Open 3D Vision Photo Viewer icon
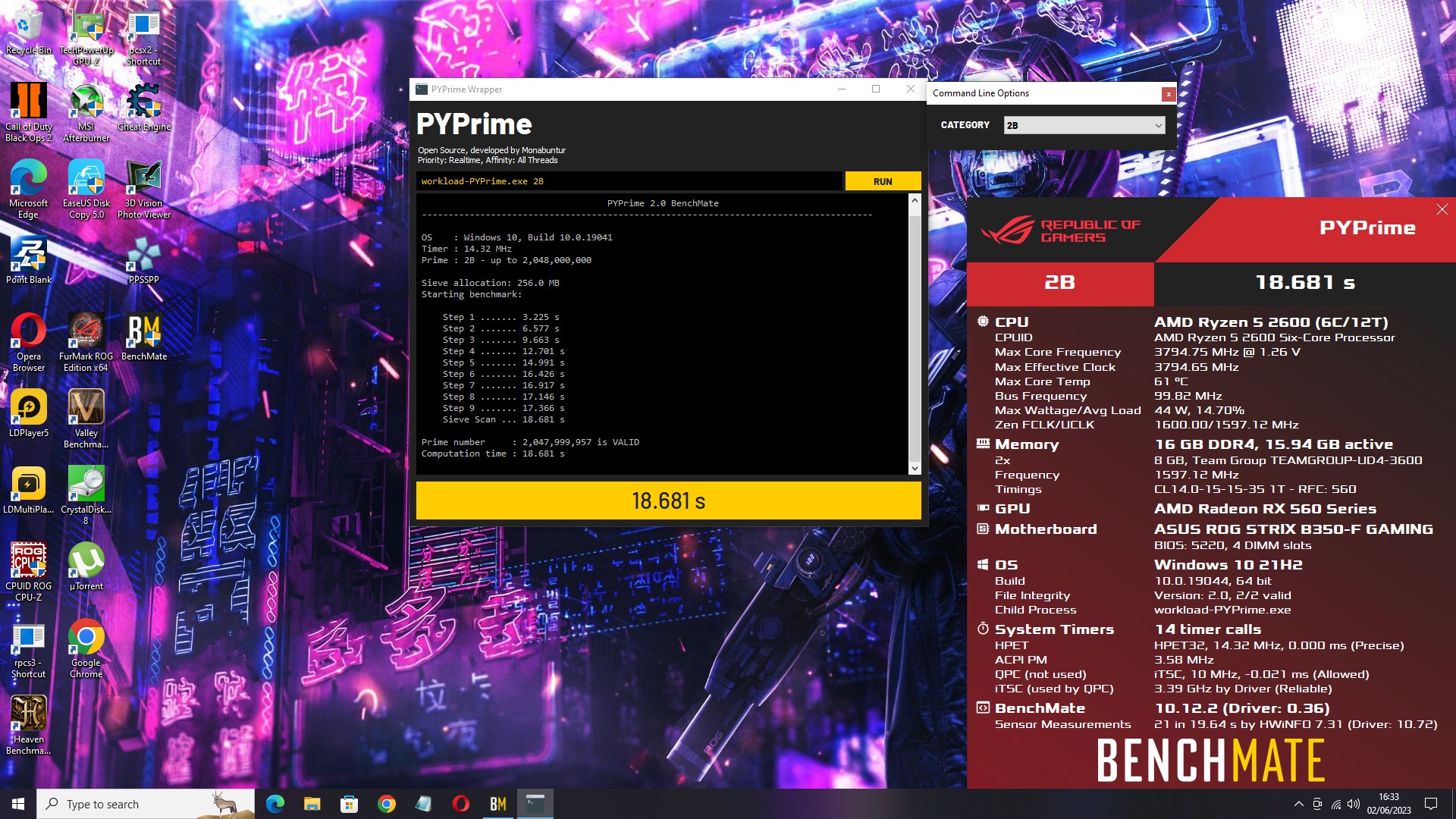This screenshot has width=1456, height=819. click(143, 189)
